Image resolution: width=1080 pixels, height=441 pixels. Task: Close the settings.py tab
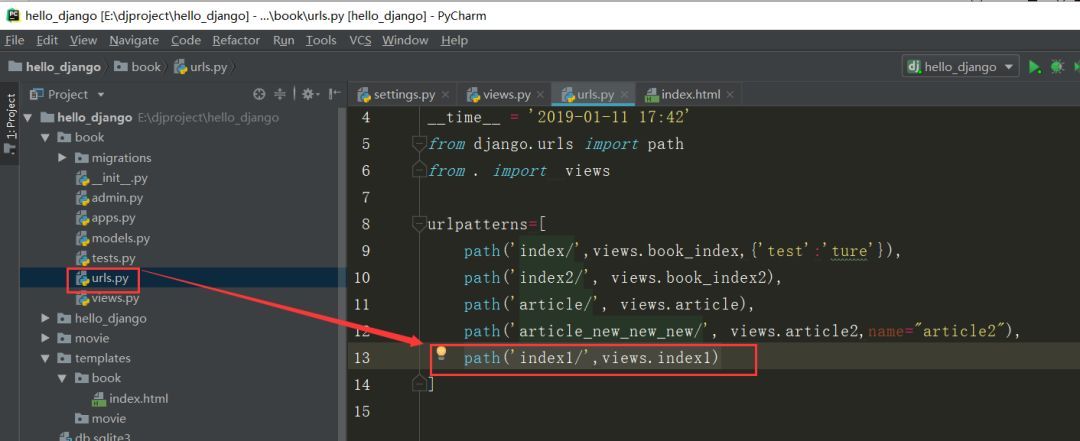coord(446,94)
